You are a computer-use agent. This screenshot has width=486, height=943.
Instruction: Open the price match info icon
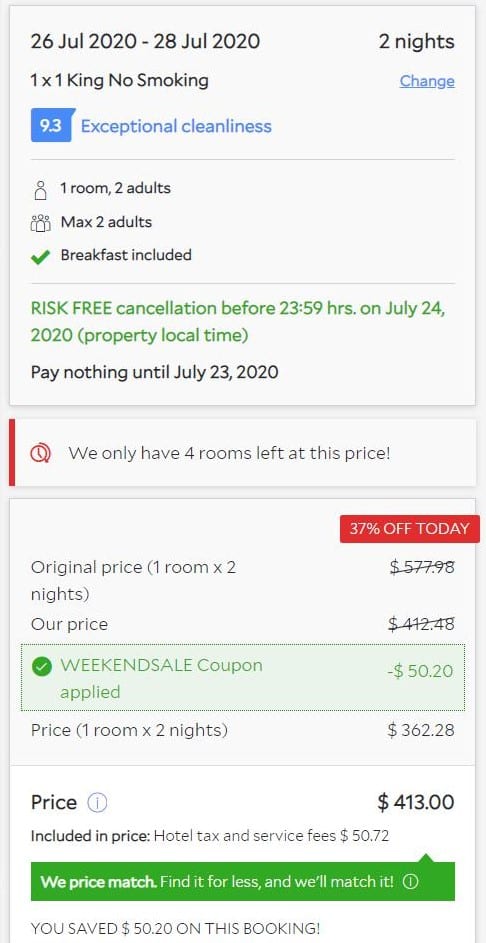410,882
